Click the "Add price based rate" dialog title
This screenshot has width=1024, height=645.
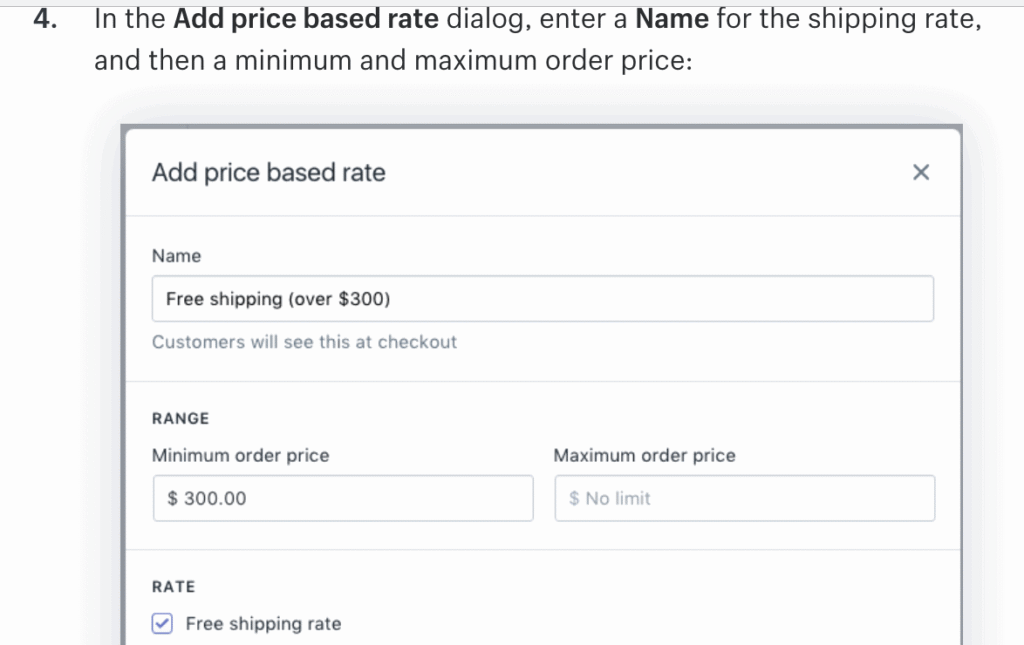[x=268, y=173]
